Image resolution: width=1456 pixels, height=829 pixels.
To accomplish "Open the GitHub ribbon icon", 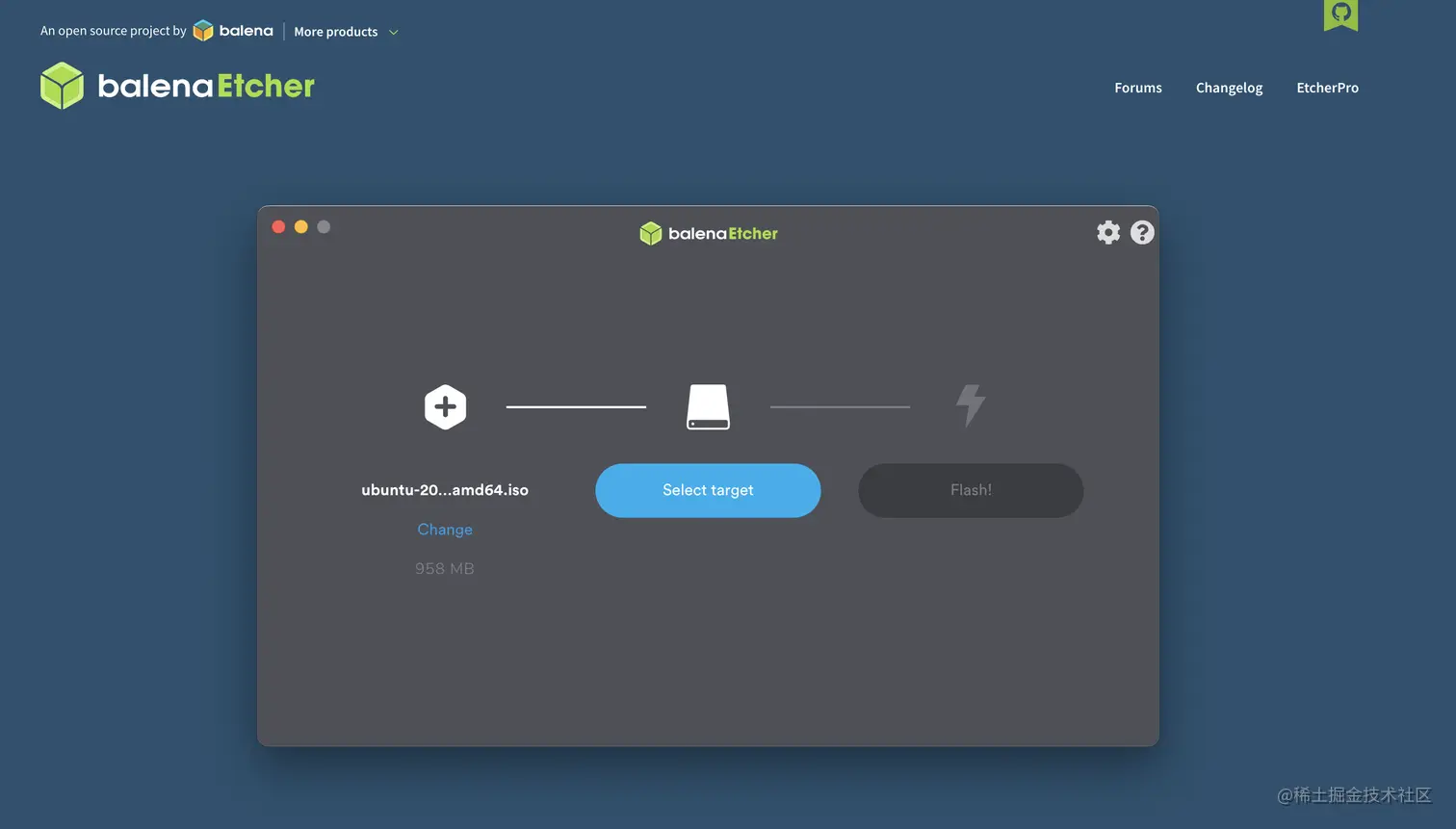I will click(x=1340, y=14).
